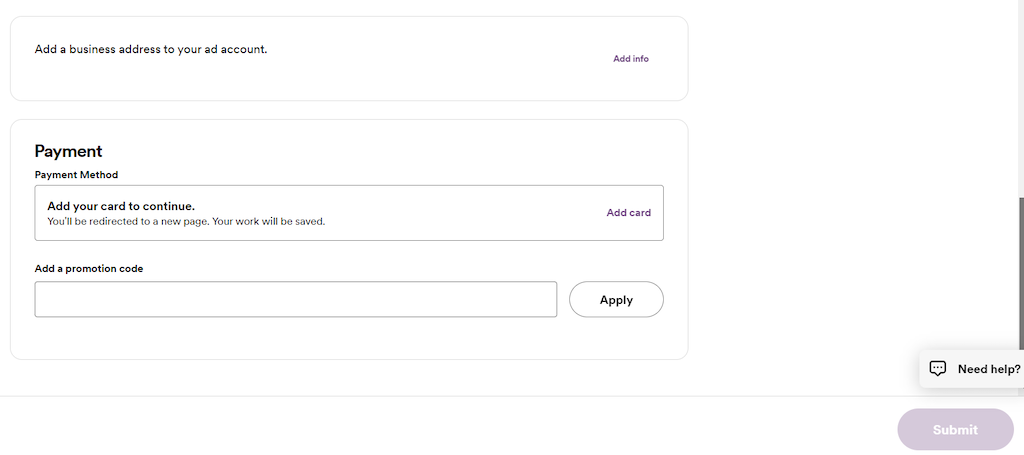Click the Add info link
The width and height of the screenshot is (1024, 455).
pyautogui.click(x=630, y=59)
